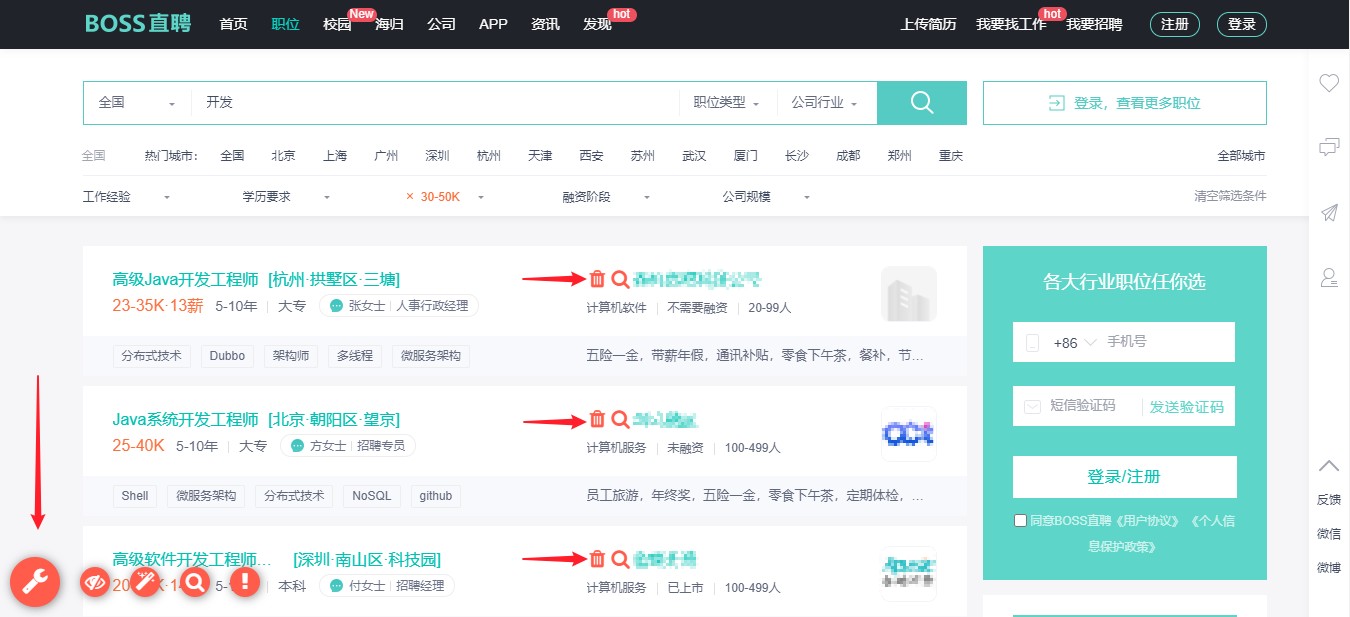Image resolution: width=1350 pixels, height=617 pixels.
Task: Expand the 职位类型 dropdown
Action: [x=726, y=103]
